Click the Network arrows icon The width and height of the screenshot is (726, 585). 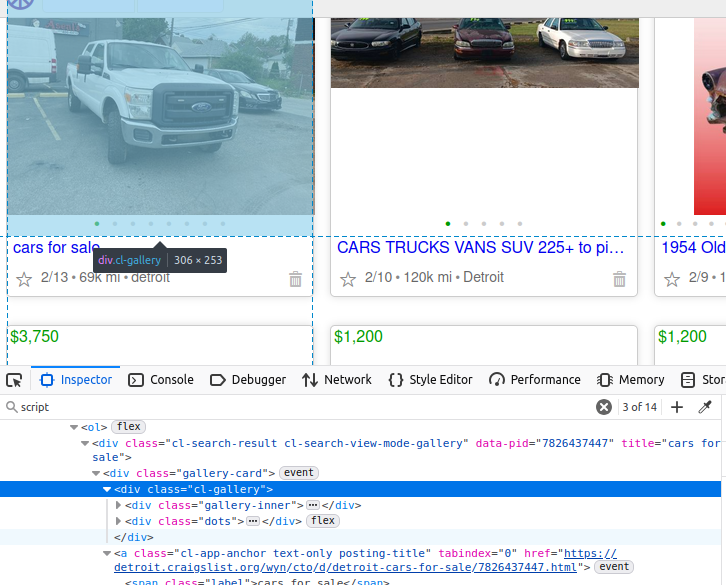310,380
